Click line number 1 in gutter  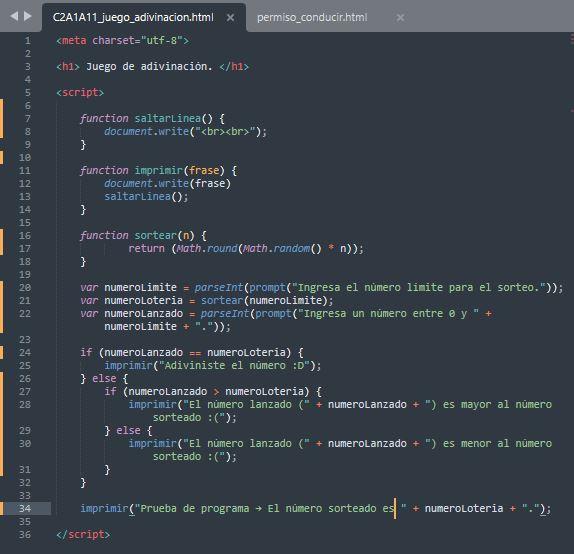28,40
